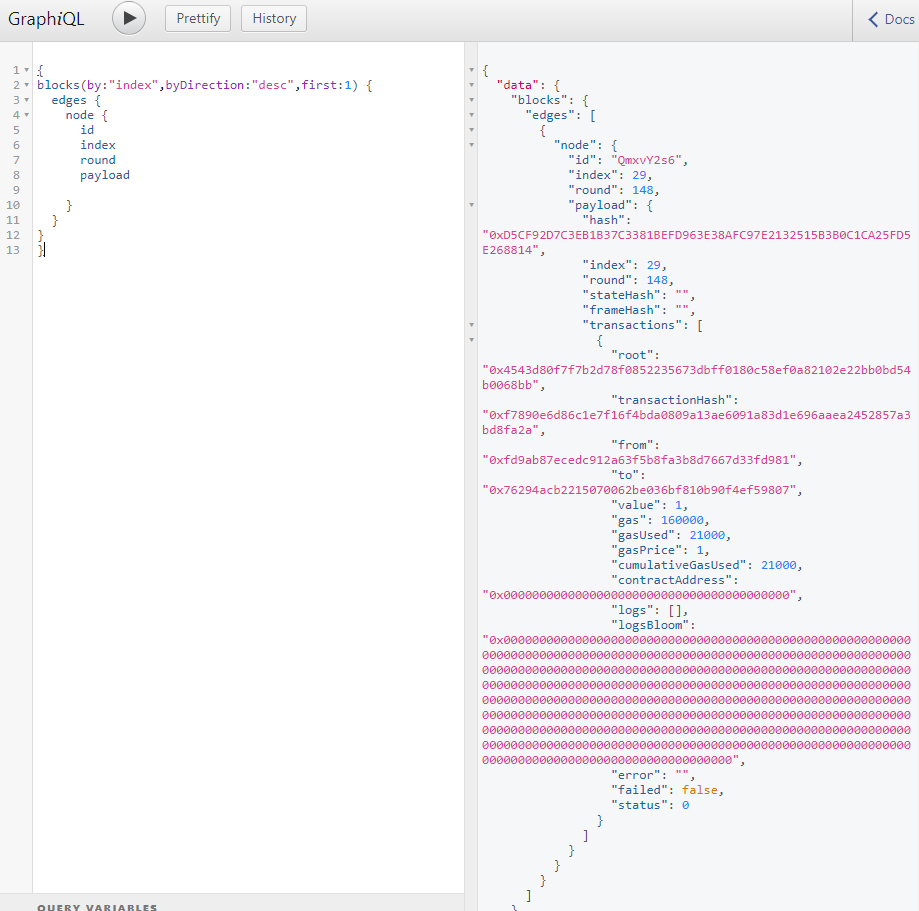Viewport: 919px width, 911px height.
Task: Click the "cumulativeGasUsed" value 21000
Action: point(779,565)
